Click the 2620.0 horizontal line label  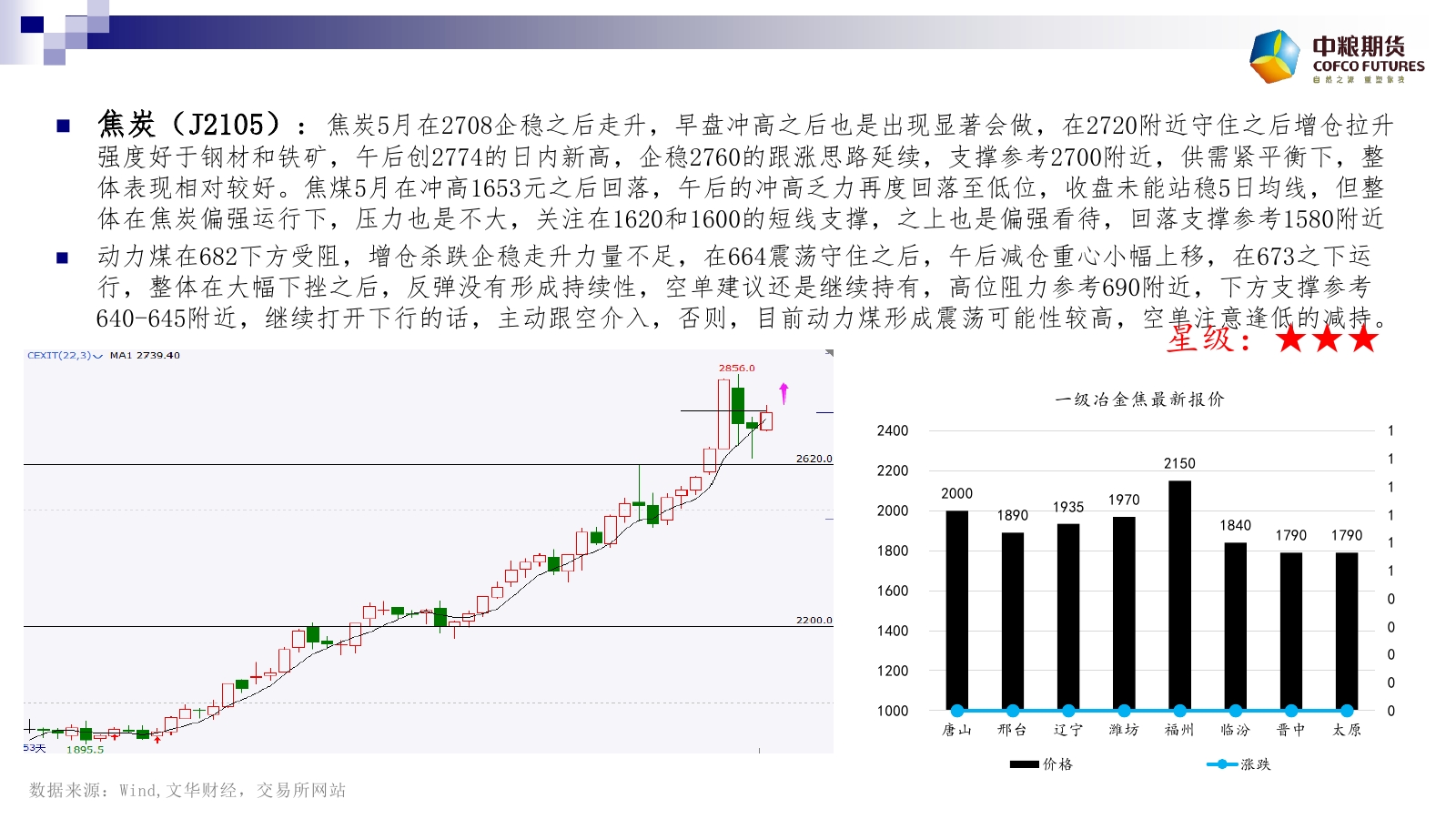coord(814,459)
